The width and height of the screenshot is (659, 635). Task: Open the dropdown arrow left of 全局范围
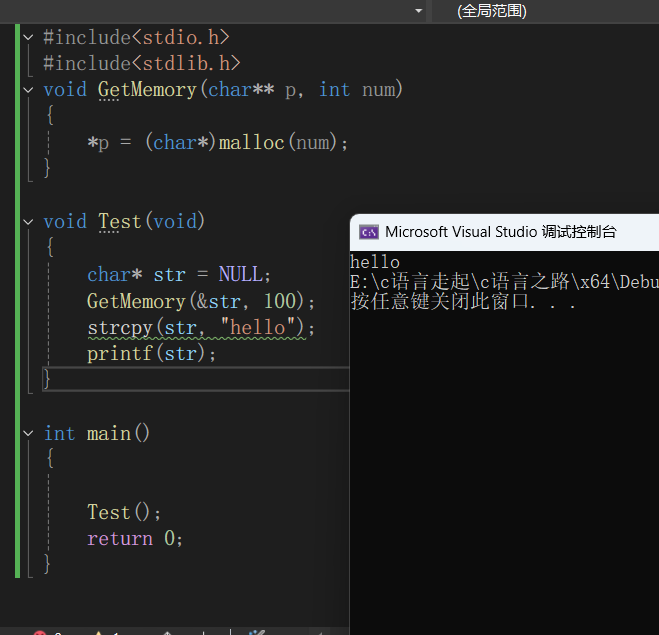(418, 11)
